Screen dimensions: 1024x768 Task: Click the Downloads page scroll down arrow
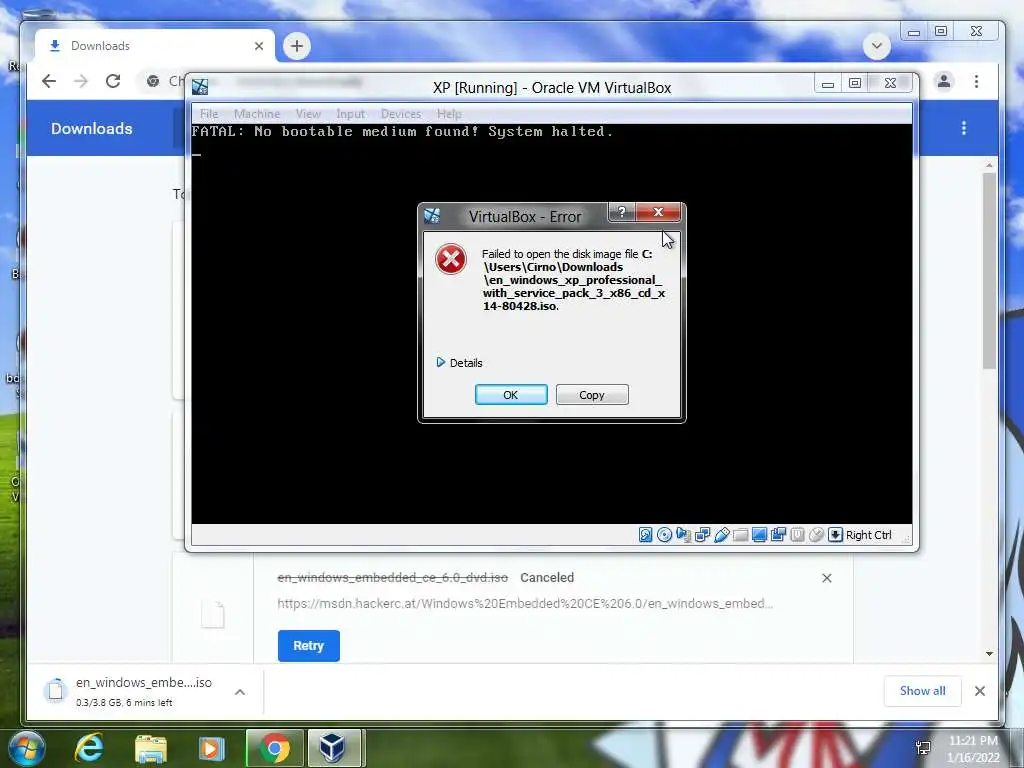[x=989, y=653]
